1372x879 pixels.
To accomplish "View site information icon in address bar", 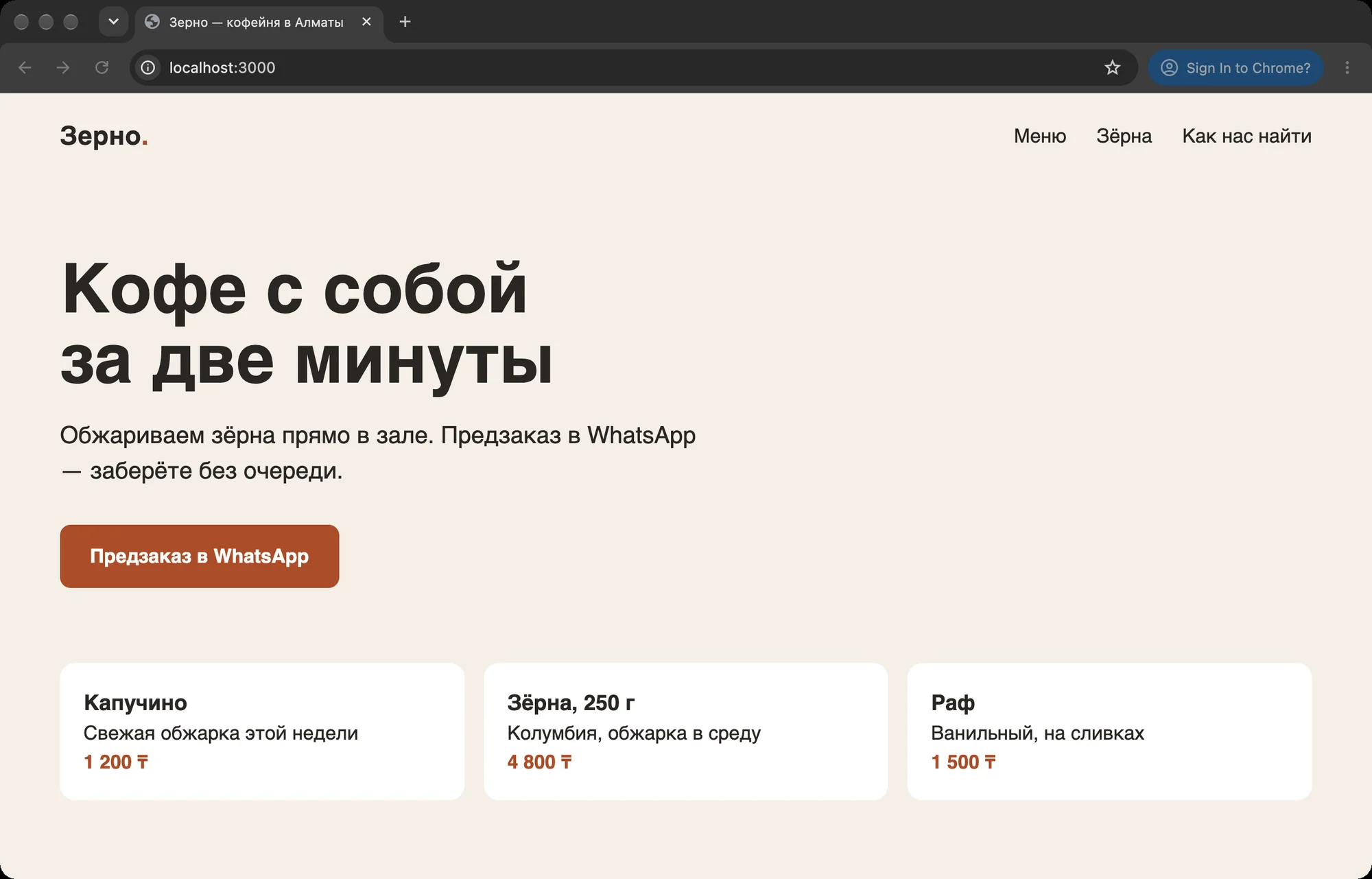I will [147, 67].
